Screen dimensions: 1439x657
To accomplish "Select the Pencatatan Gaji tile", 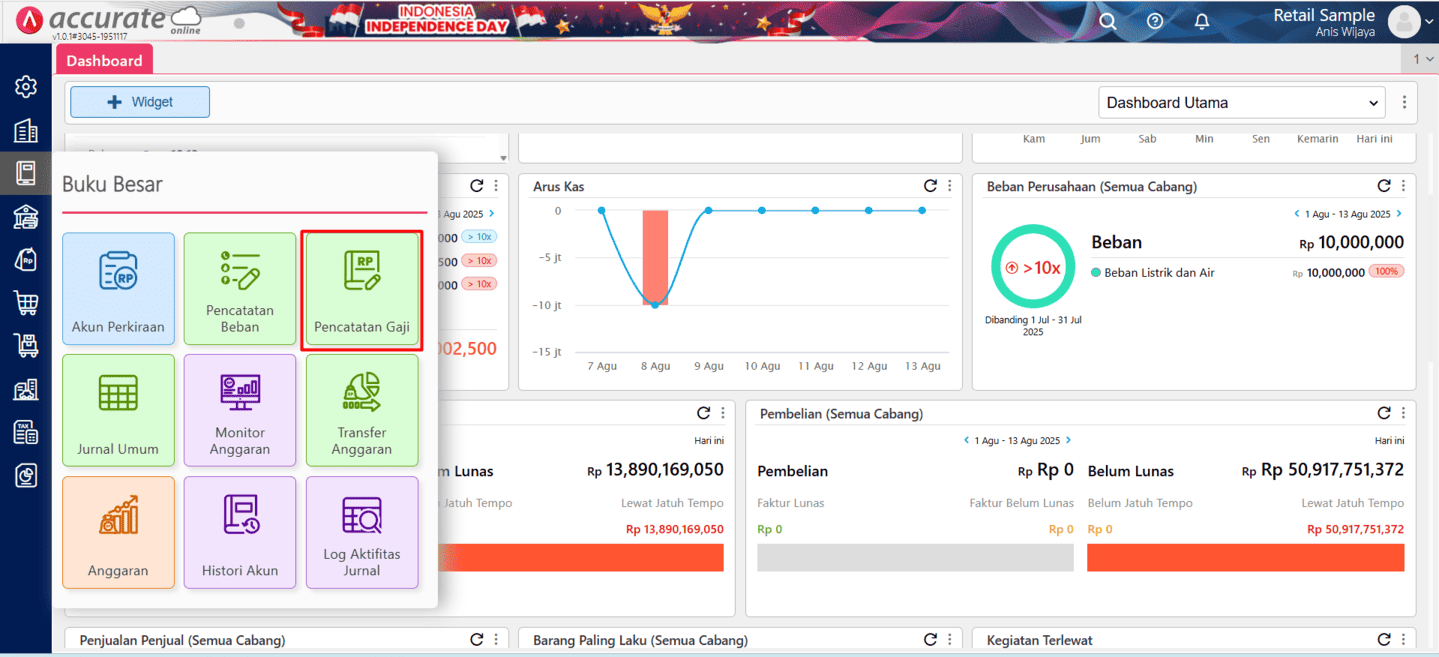I will click(x=362, y=289).
